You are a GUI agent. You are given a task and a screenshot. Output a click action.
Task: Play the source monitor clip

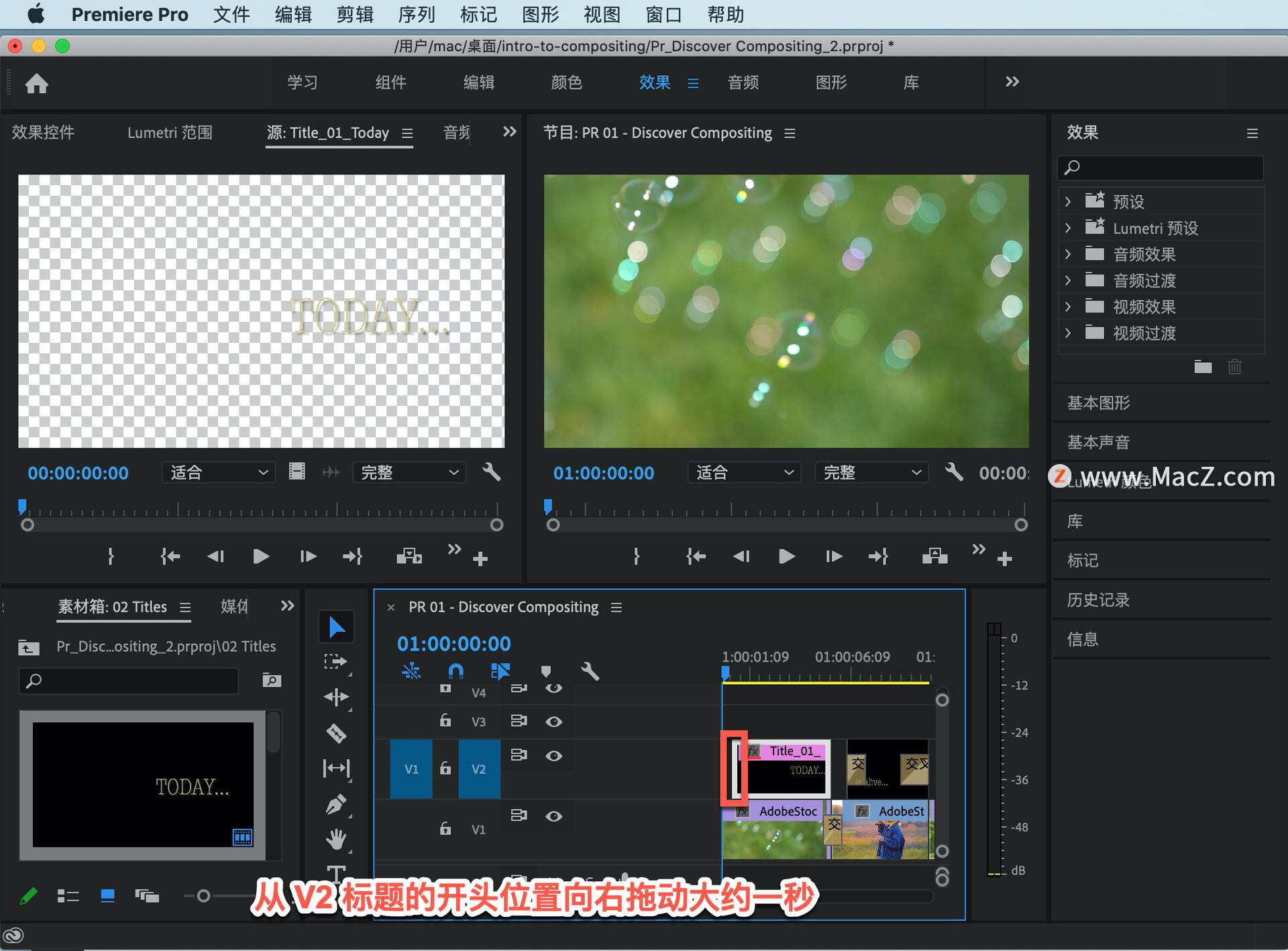pos(261,557)
